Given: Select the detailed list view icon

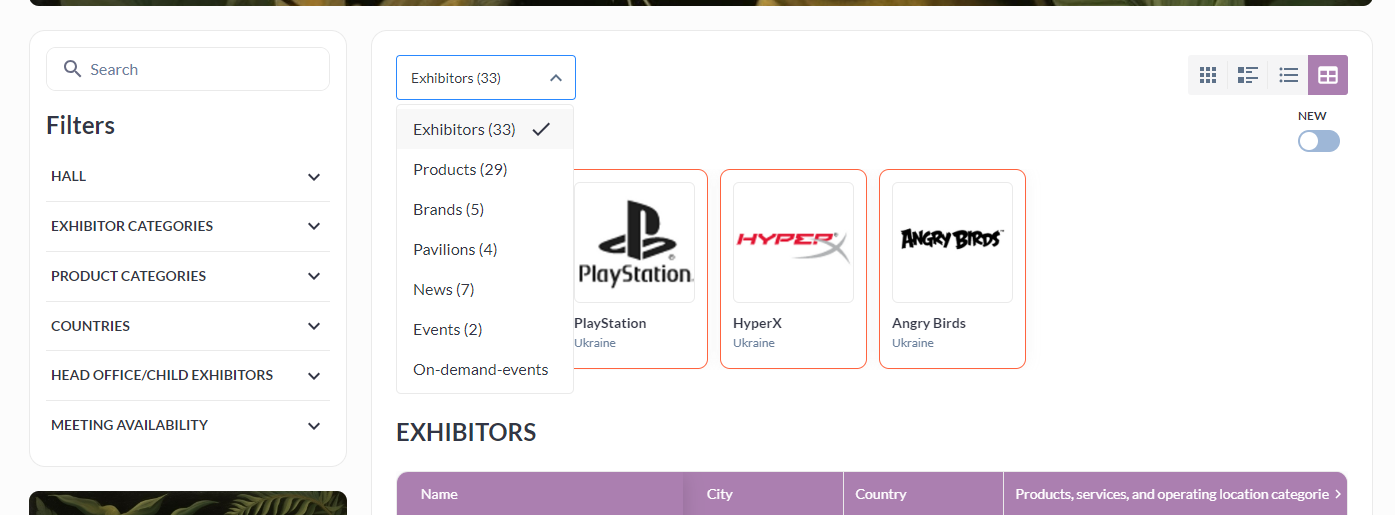Looking at the screenshot, I should pyautogui.click(x=1248, y=75).
